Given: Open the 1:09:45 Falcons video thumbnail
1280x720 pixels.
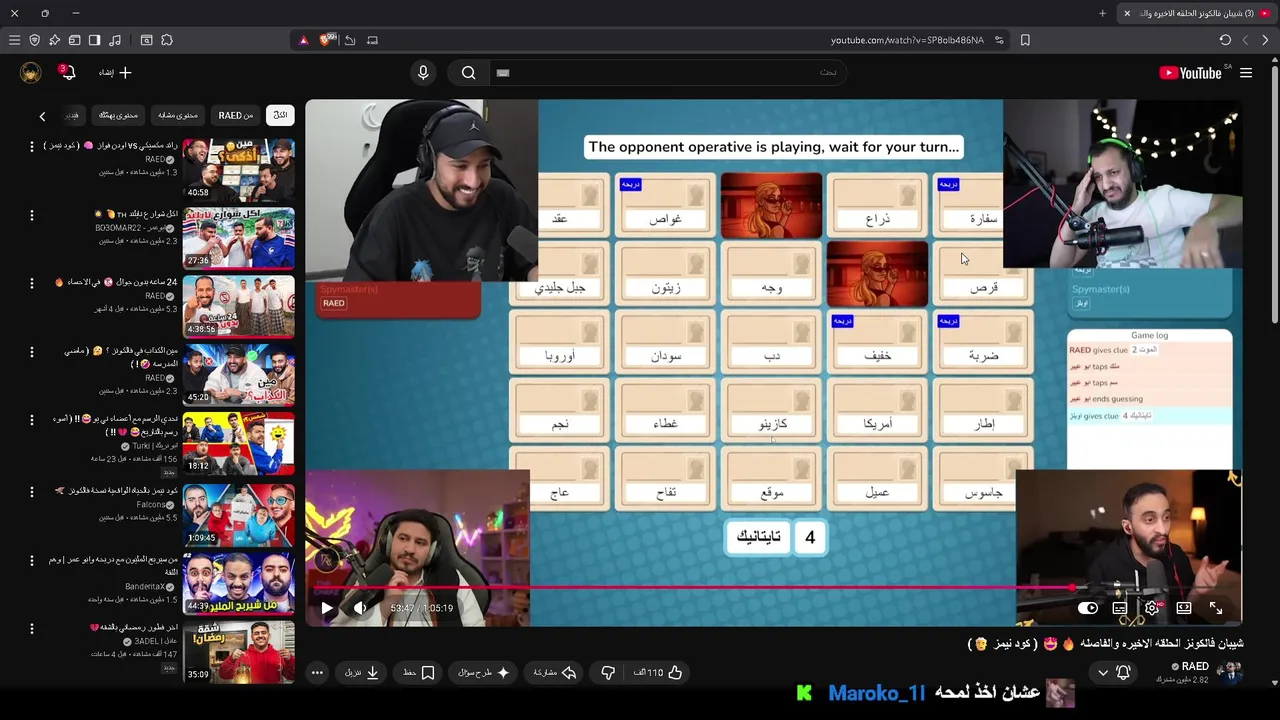Looking at the screenshot, I should [x=239, y=514].
